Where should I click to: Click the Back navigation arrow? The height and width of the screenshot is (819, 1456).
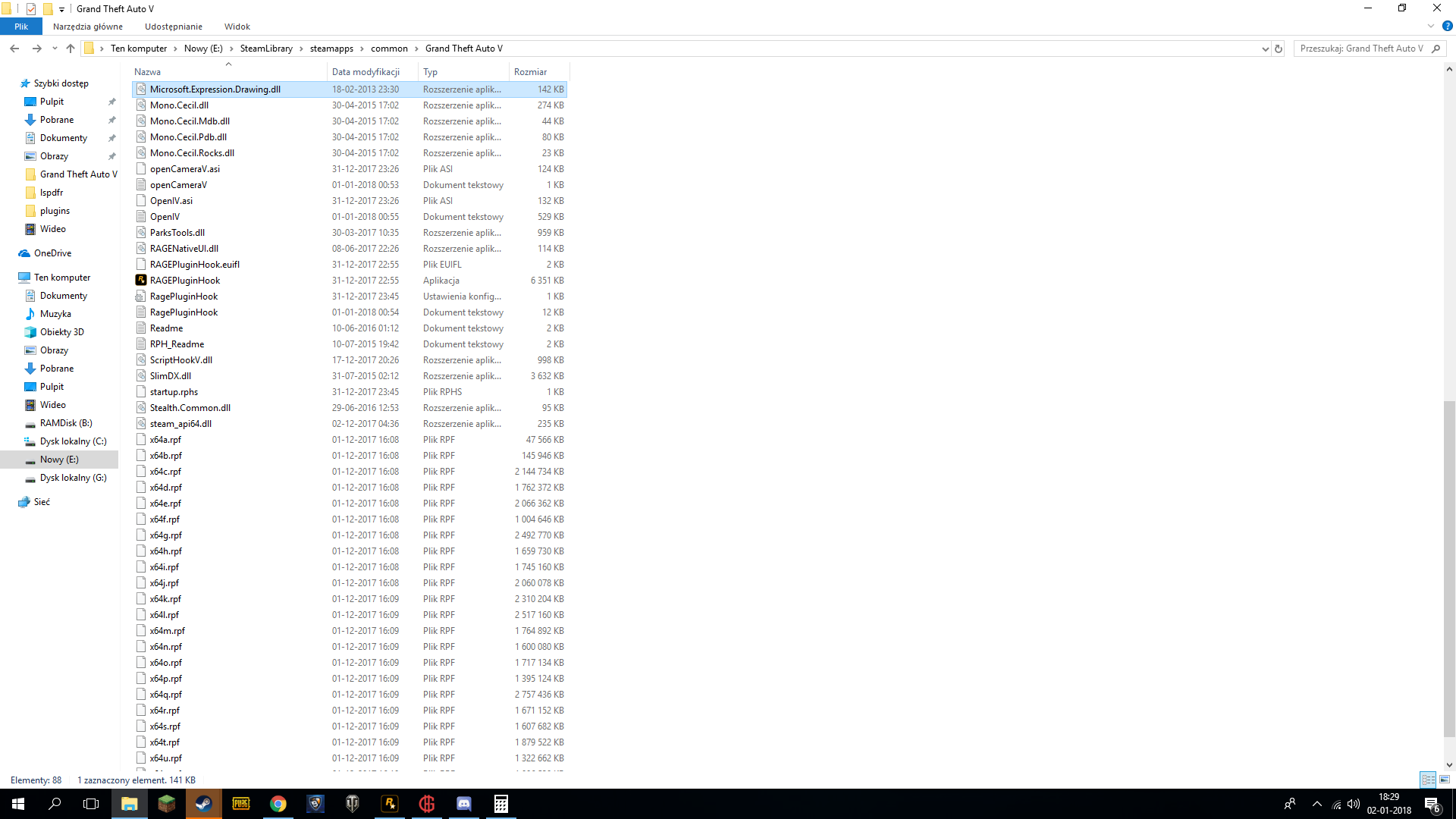coord(14,49)
